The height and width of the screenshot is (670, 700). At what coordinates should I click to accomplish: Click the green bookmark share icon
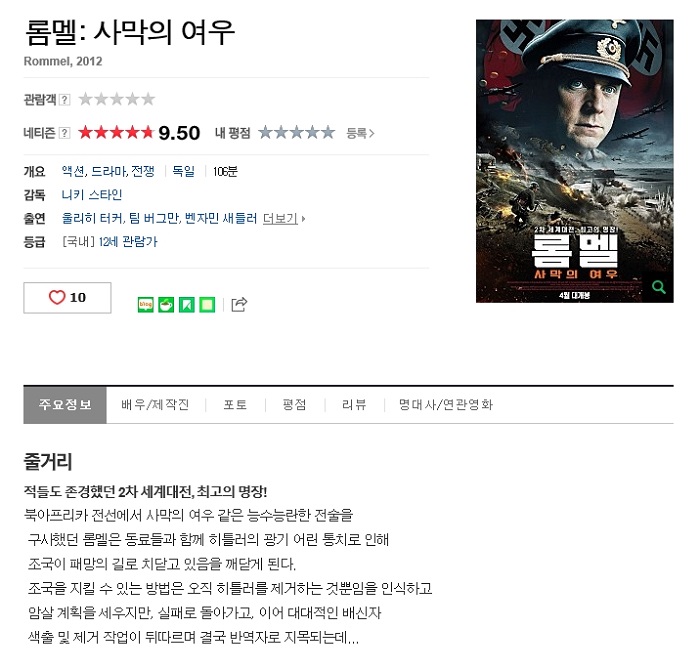pos(187,304)
